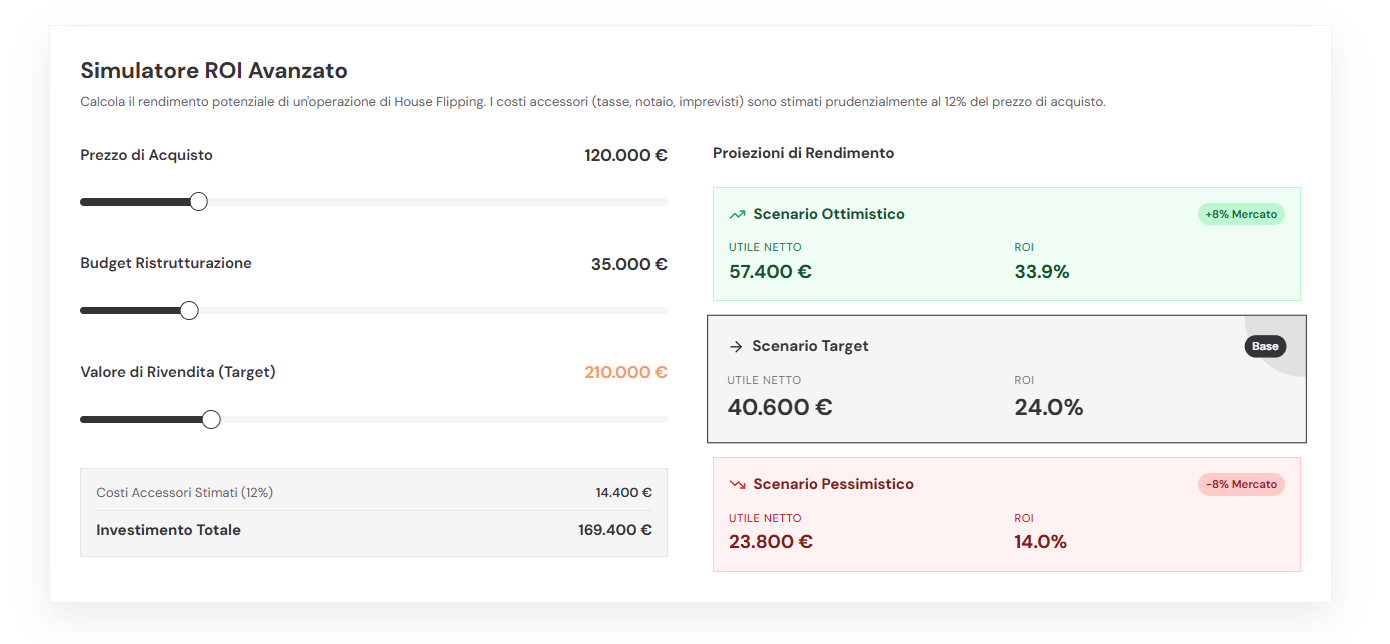Click the +8% Mercato badge
The width and height of the screenshot is (1390, 644).
click(x=1241, y=214)
